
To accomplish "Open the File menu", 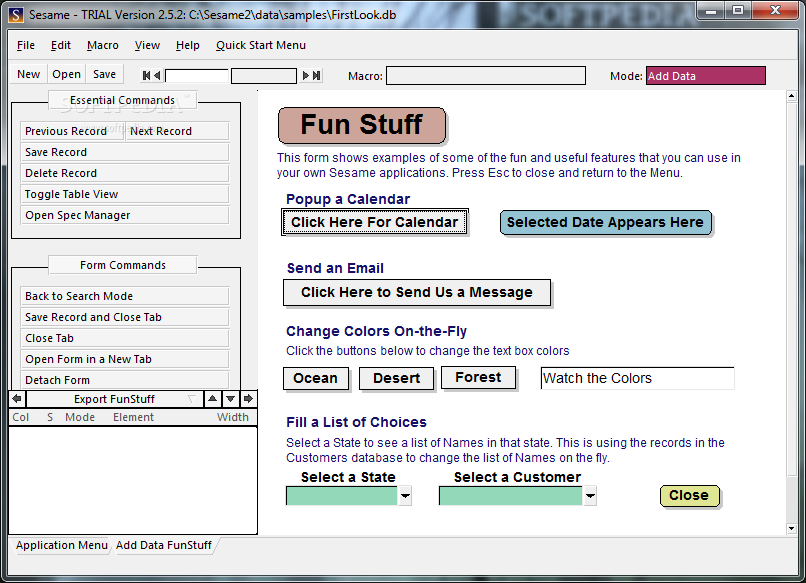I will coord(26,45).
